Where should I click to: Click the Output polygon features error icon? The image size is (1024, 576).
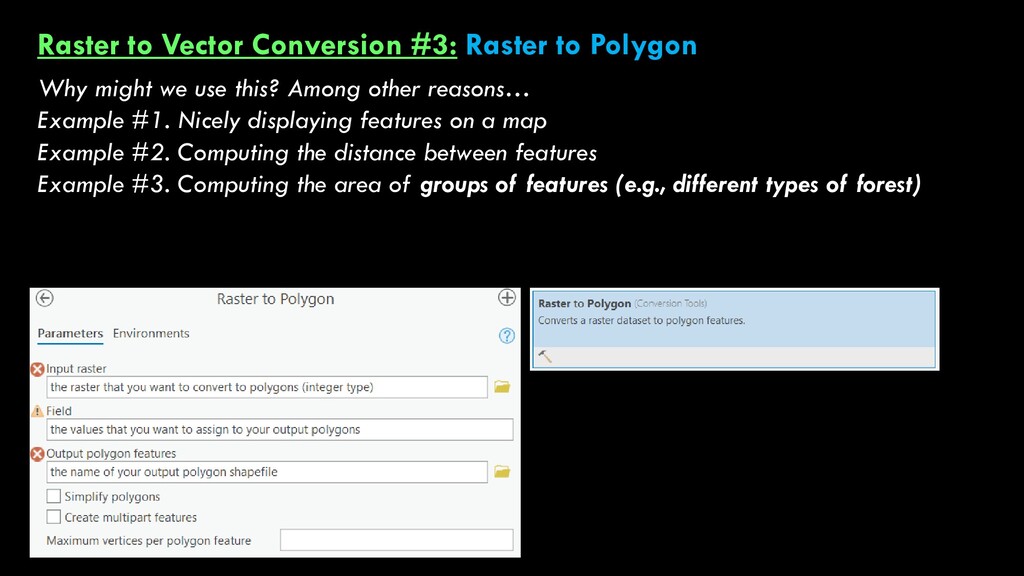pos(37,454)
